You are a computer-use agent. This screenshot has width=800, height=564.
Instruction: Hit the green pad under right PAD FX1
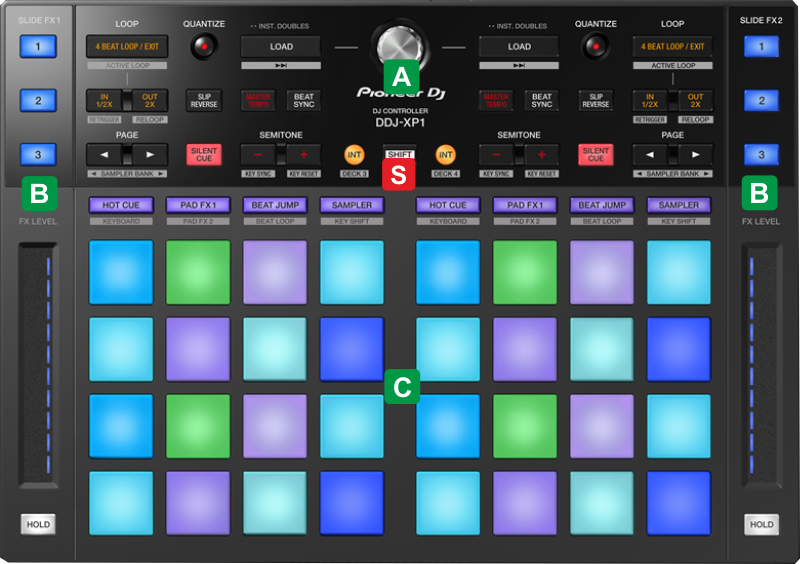pyautogui.click(x=524, y=272)
